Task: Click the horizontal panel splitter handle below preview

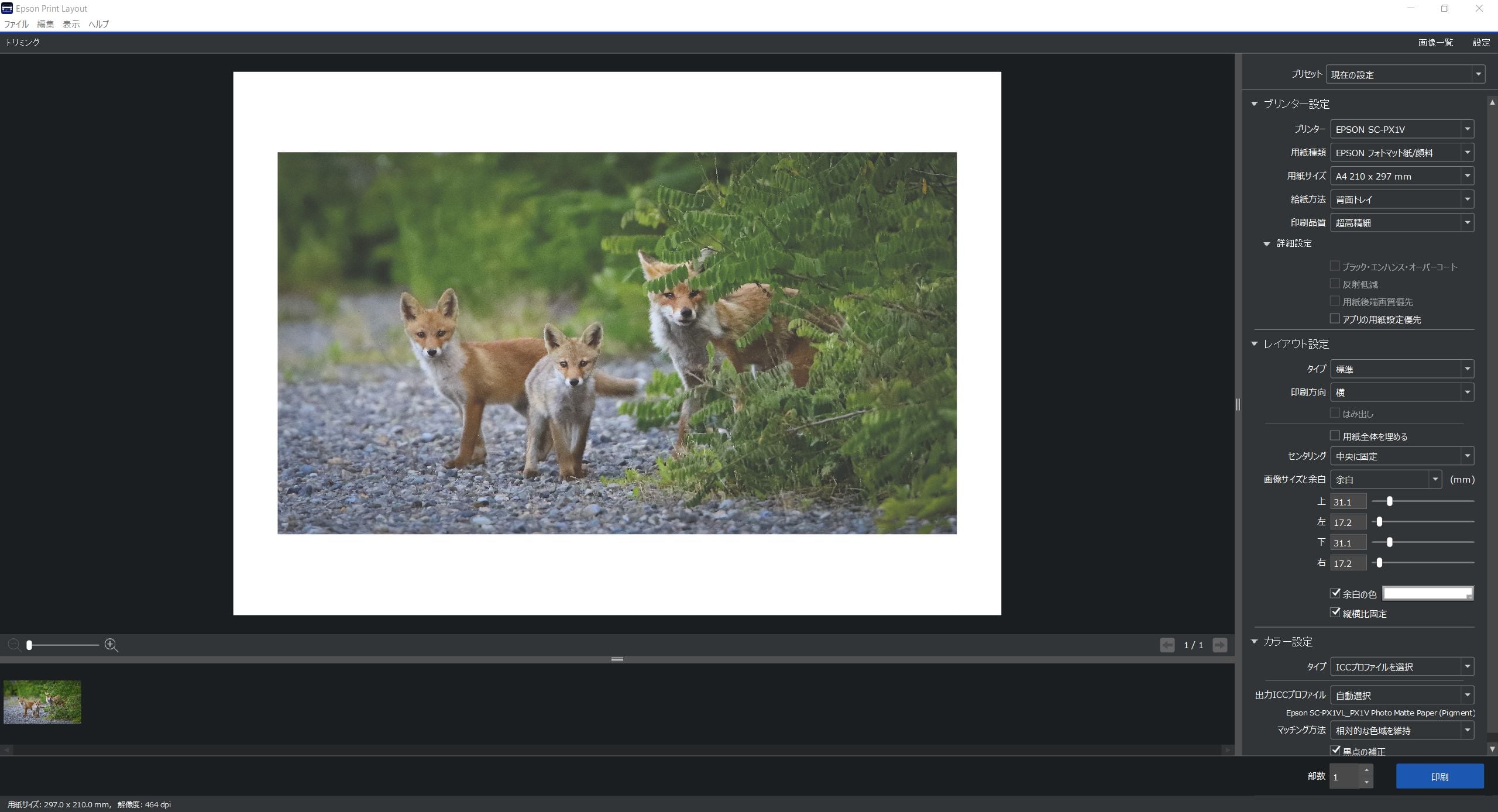Action: (617, 659)
